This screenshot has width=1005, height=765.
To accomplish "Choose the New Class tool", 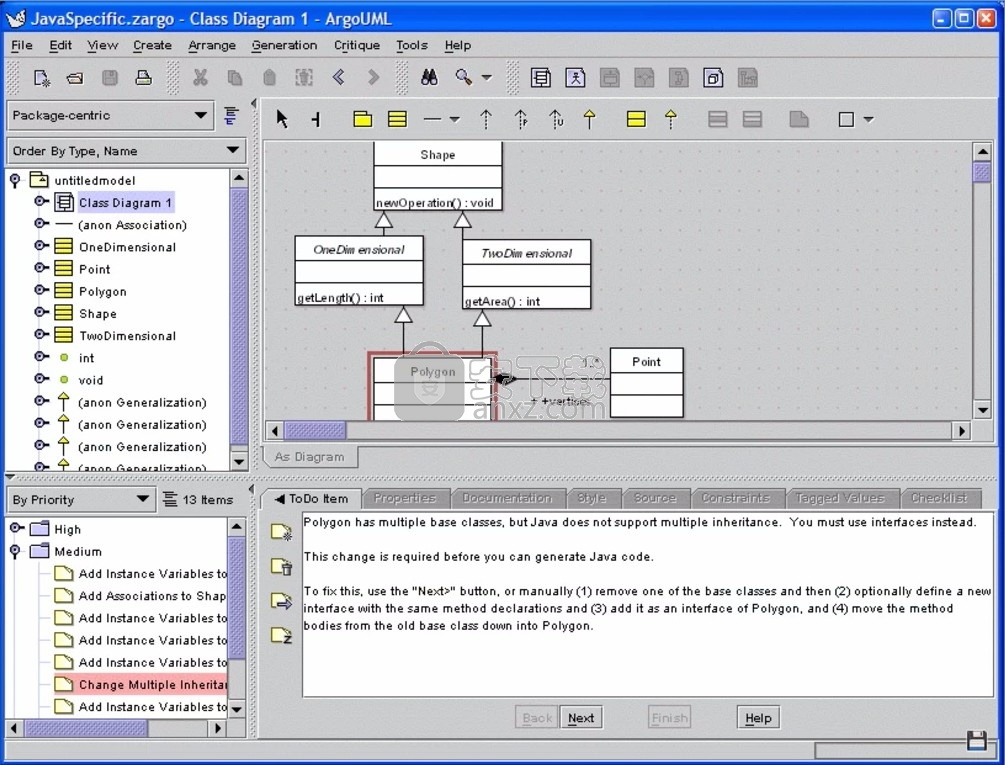I will pyautogui.click(x=397, y=120).
